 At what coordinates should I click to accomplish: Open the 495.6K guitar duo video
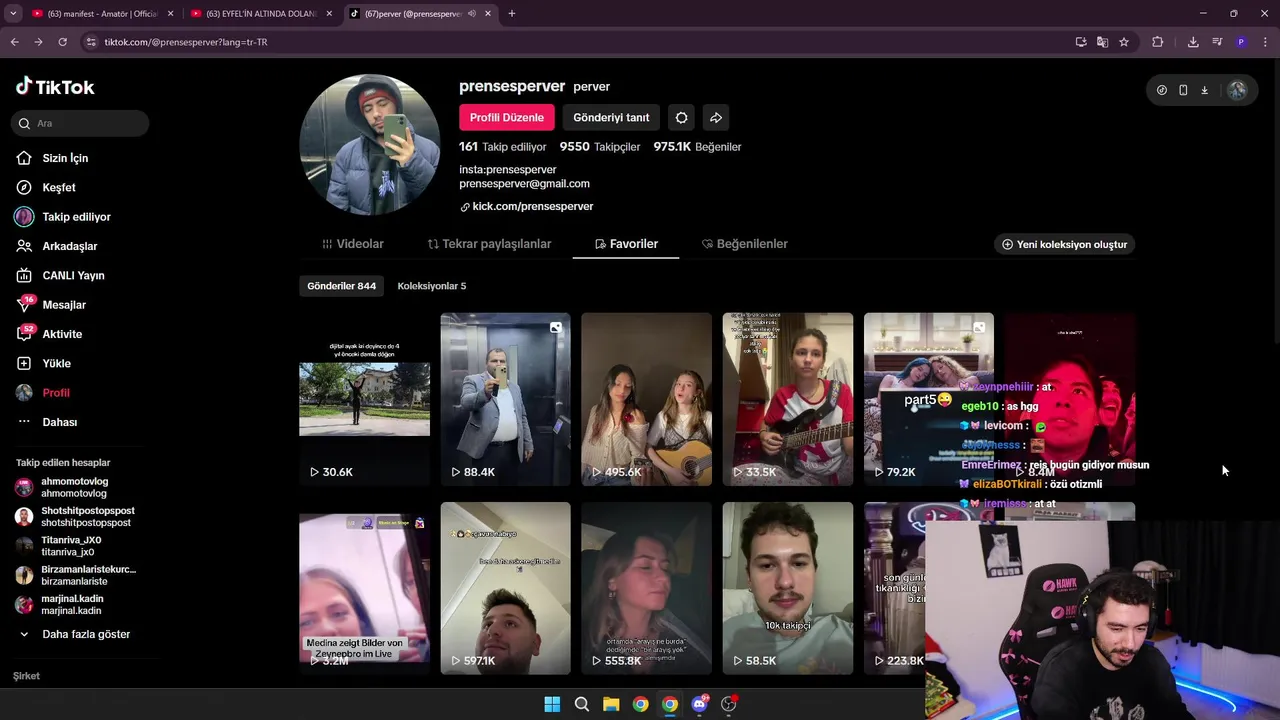pyautogui.click(x=646, y=399)
